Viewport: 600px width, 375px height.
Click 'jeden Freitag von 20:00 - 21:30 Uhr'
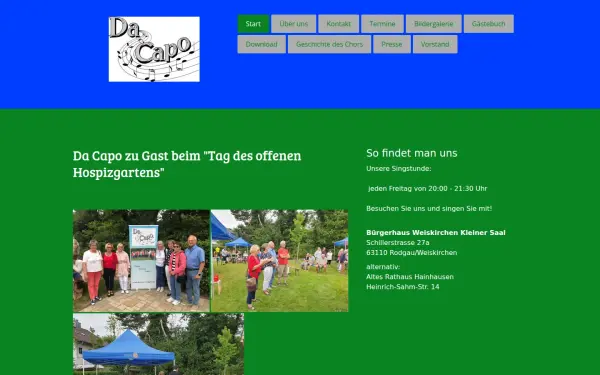[x=428, y=189]
